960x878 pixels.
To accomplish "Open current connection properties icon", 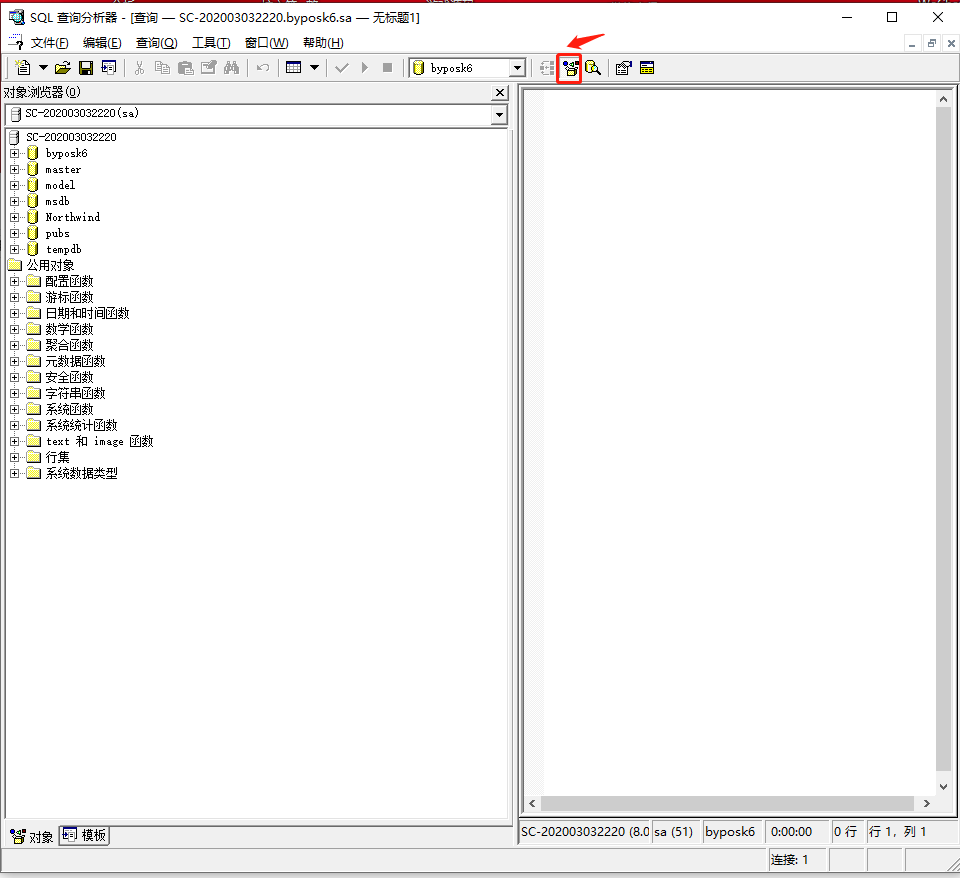I will 623,67.
